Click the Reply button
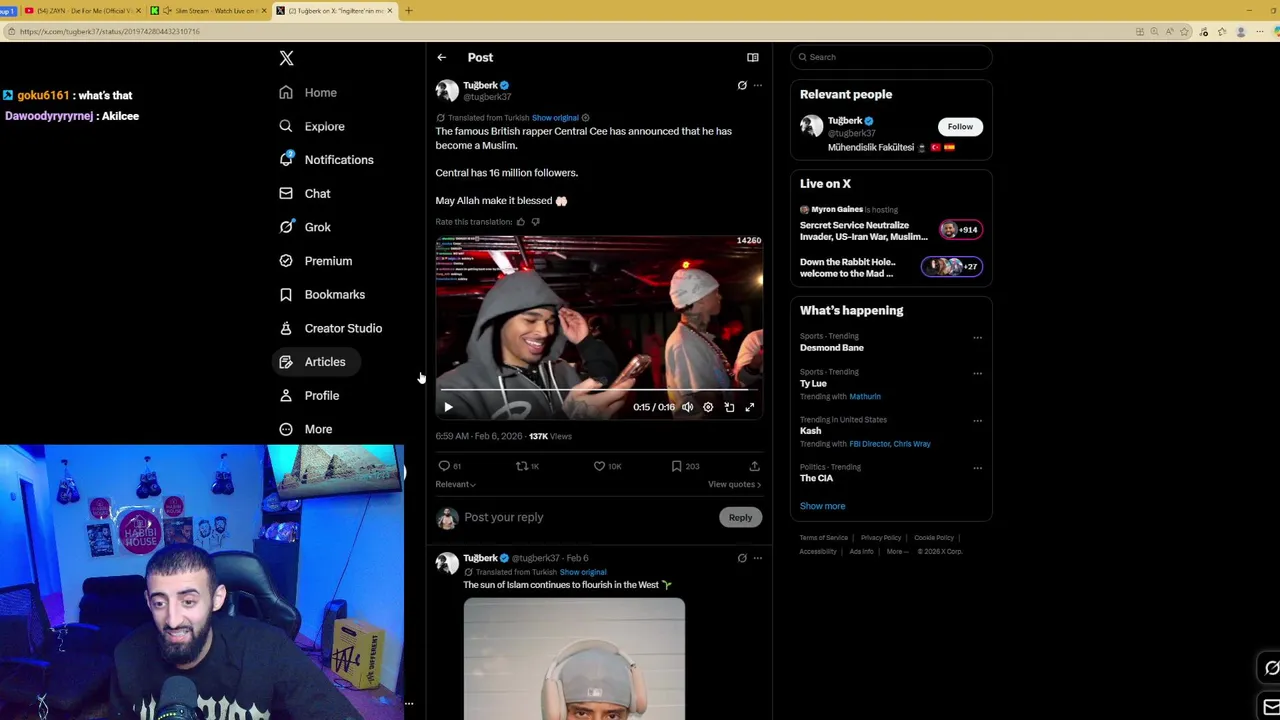This screenshot has width=1280, height=720. pos(740,517)
